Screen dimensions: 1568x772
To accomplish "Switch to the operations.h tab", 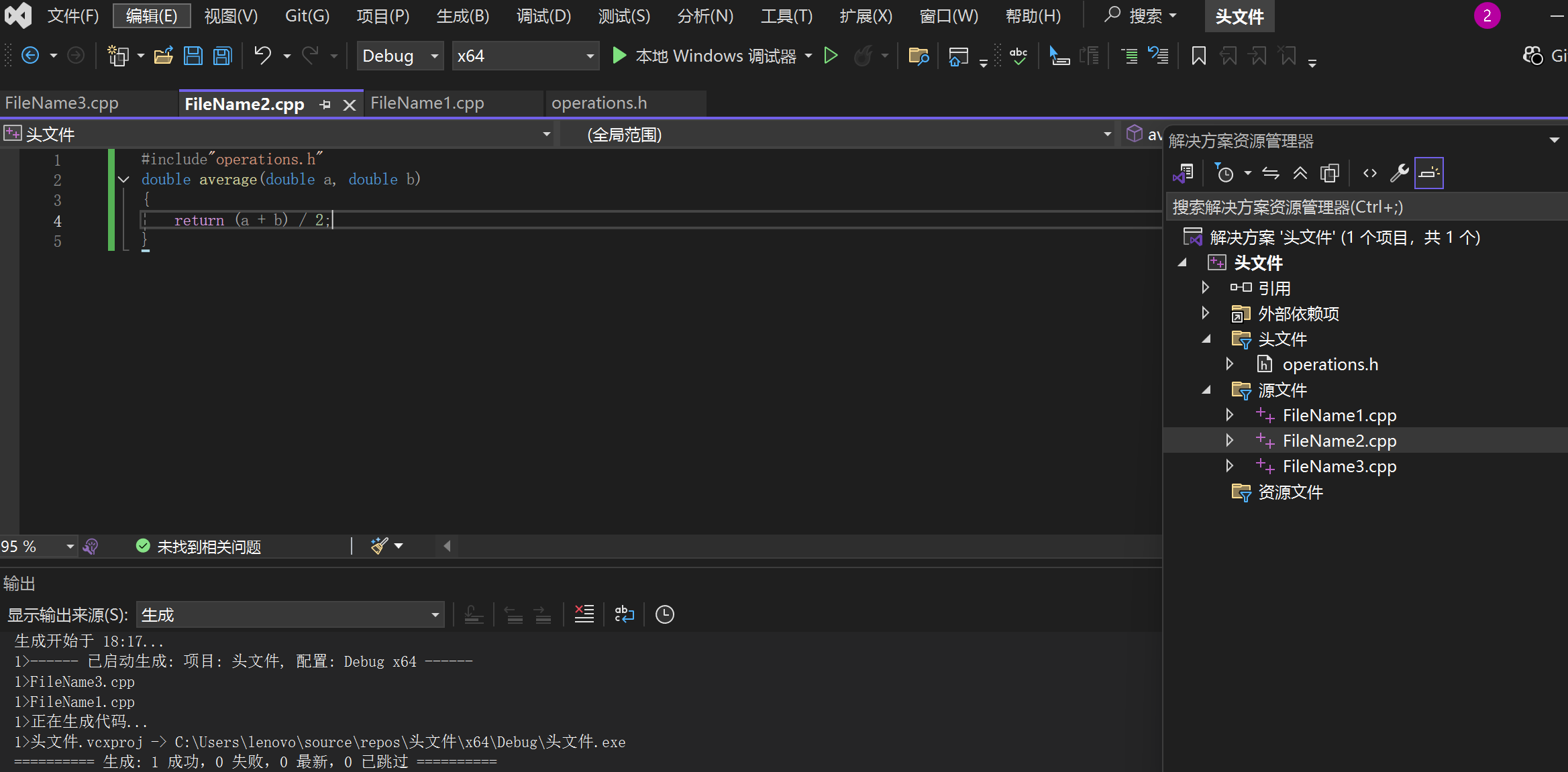I will coord(599,103).
